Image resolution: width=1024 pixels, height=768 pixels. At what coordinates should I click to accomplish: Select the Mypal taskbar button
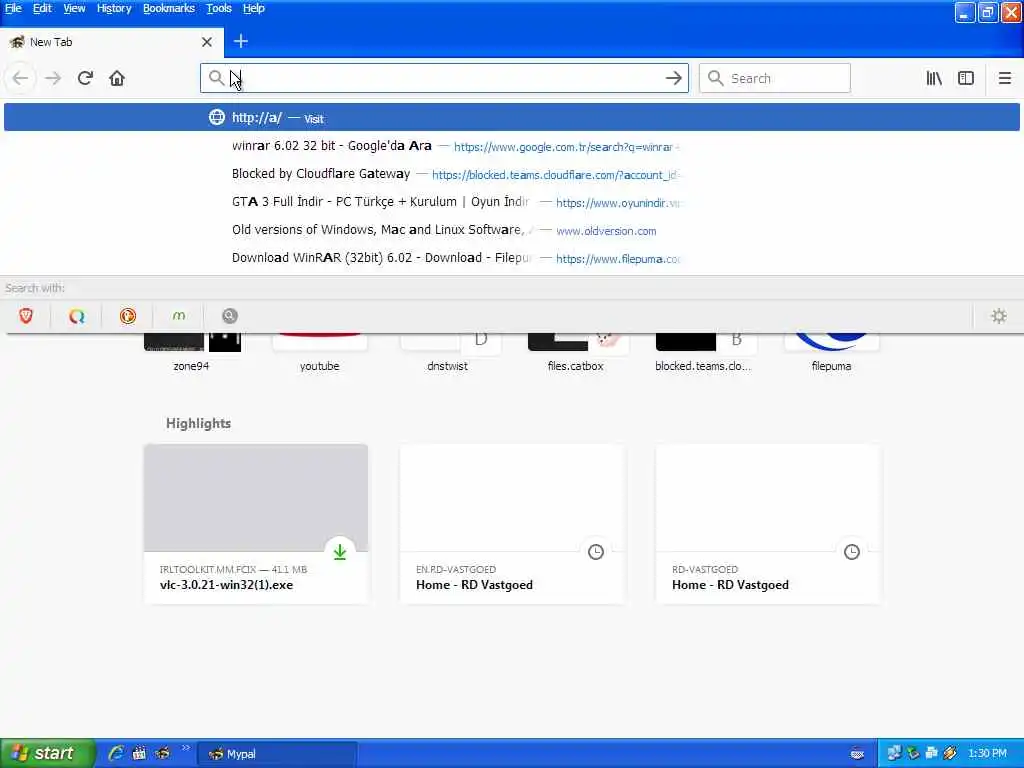pyautogui.click(x=277, y=754)
